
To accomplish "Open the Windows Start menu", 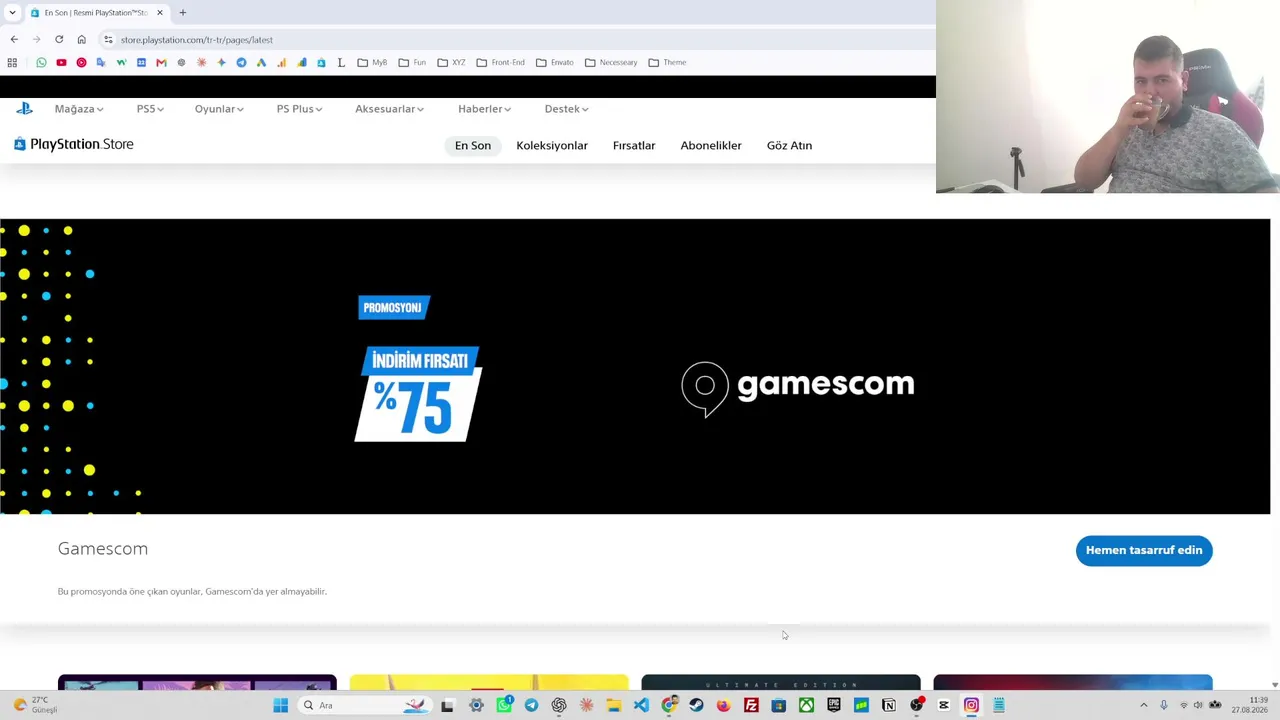I will 281,706.
